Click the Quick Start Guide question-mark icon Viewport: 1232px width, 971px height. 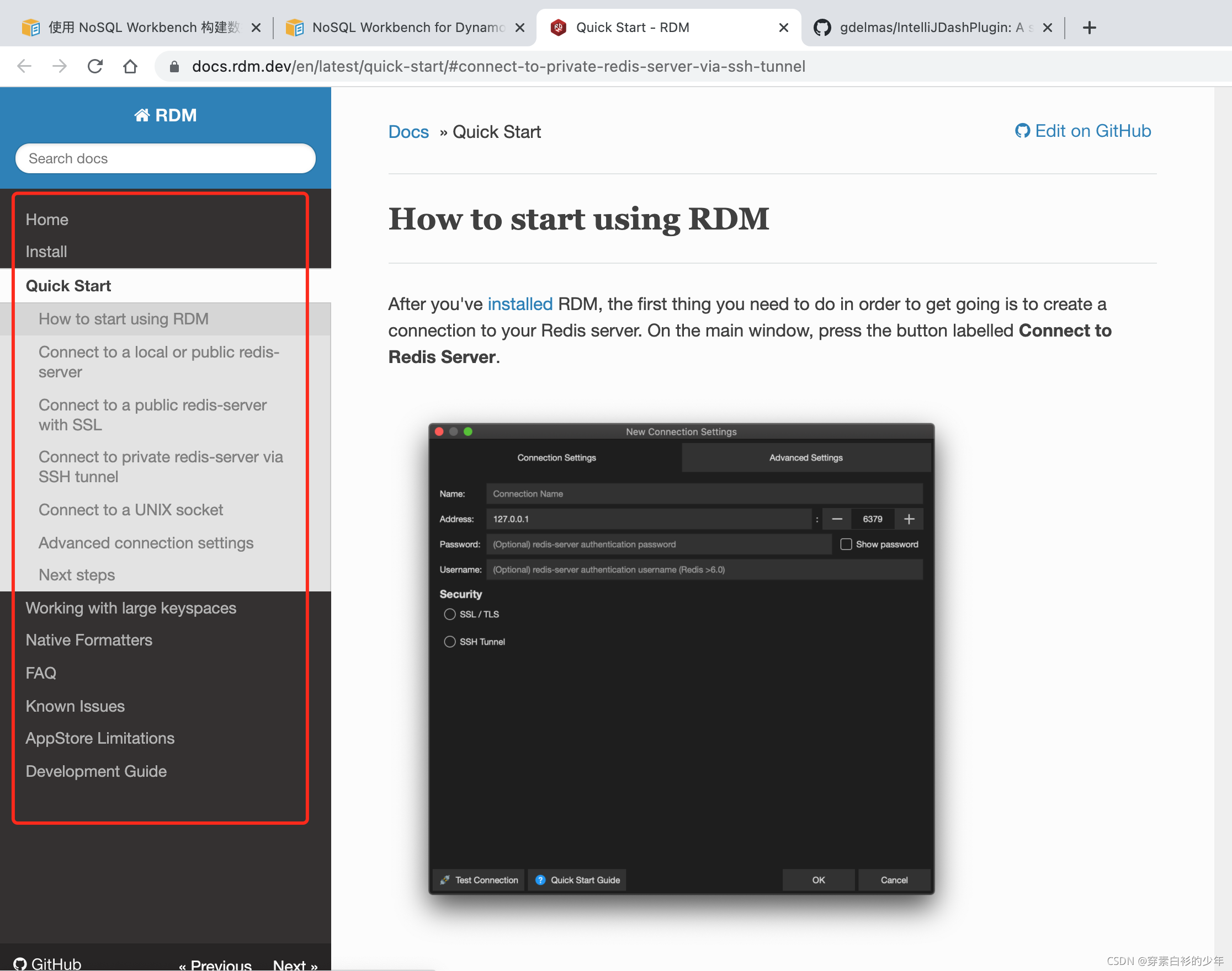(539, 879)
